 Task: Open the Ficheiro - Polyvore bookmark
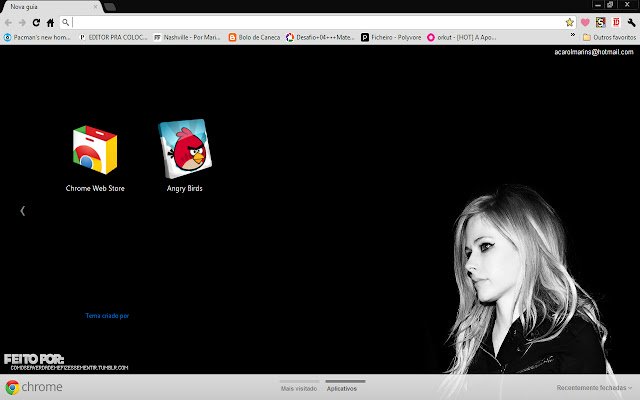[x=391, y=38]
